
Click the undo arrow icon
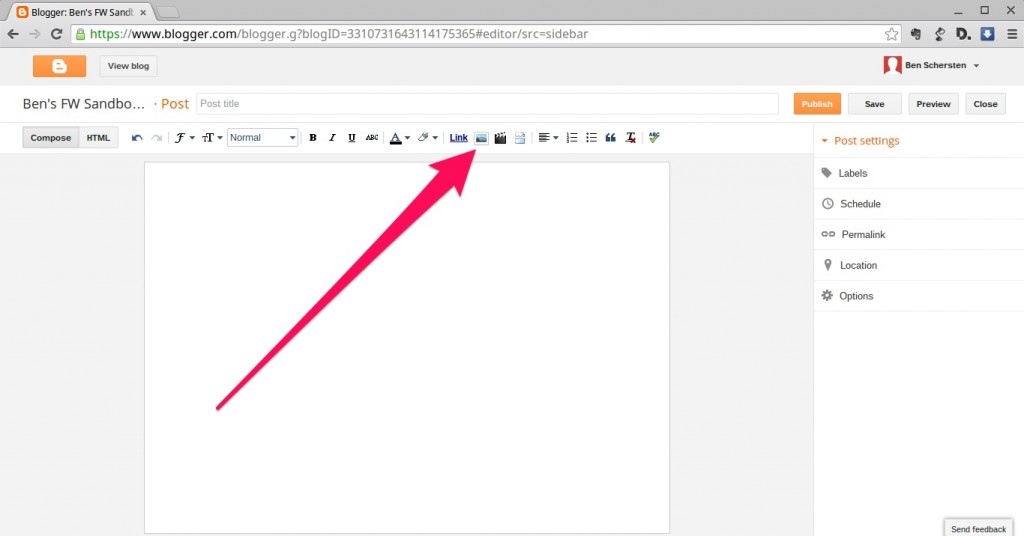[136, 138]
